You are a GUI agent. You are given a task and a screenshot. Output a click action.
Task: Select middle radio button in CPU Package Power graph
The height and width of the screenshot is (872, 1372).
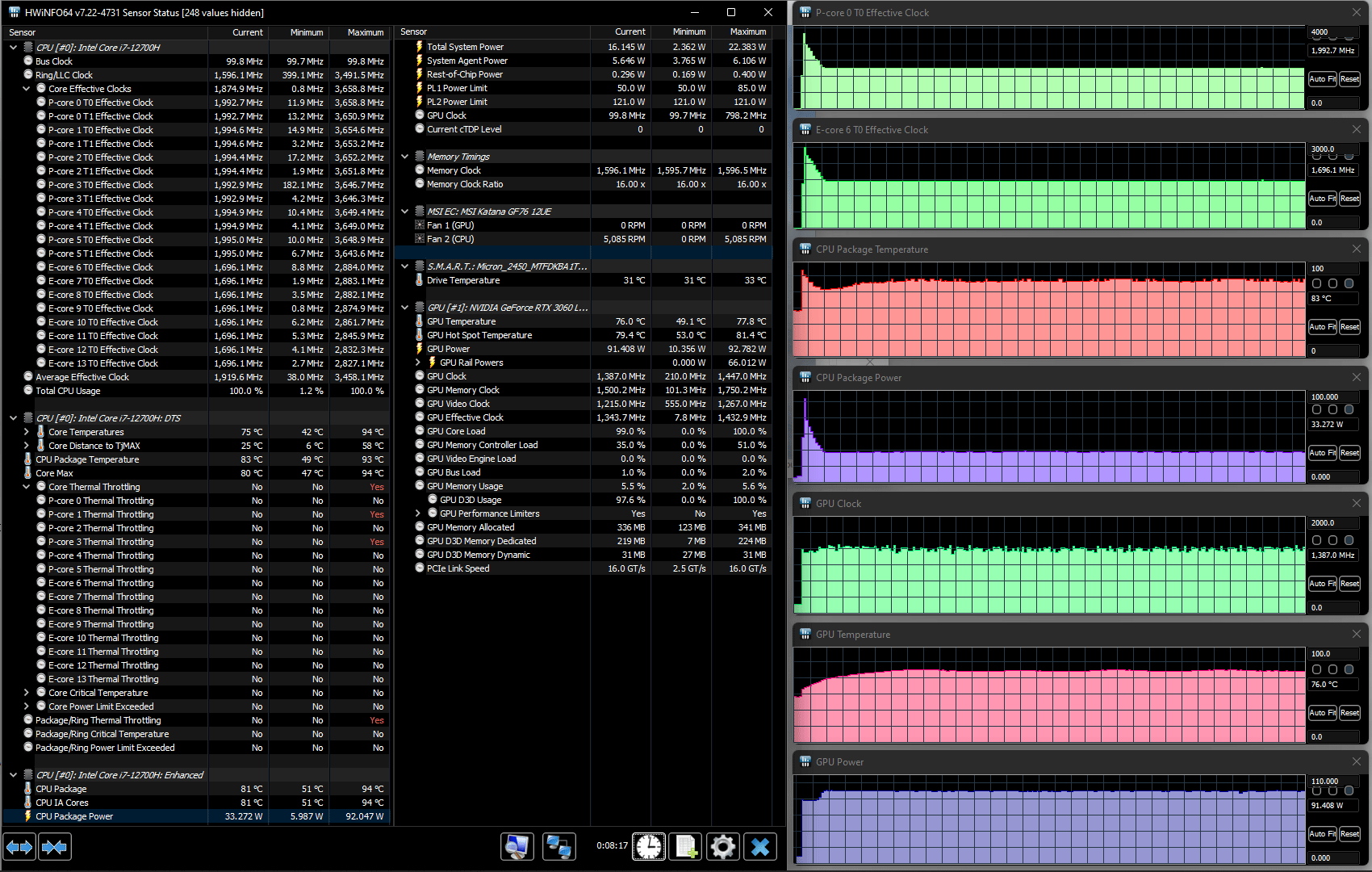click(1332, 409)
